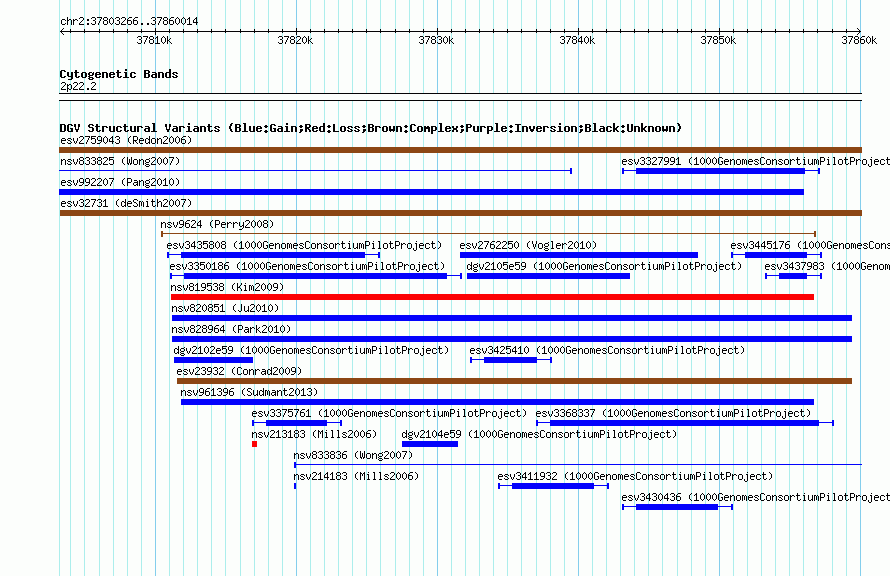Click dgv2105e59 variant label

click(604, 266)
